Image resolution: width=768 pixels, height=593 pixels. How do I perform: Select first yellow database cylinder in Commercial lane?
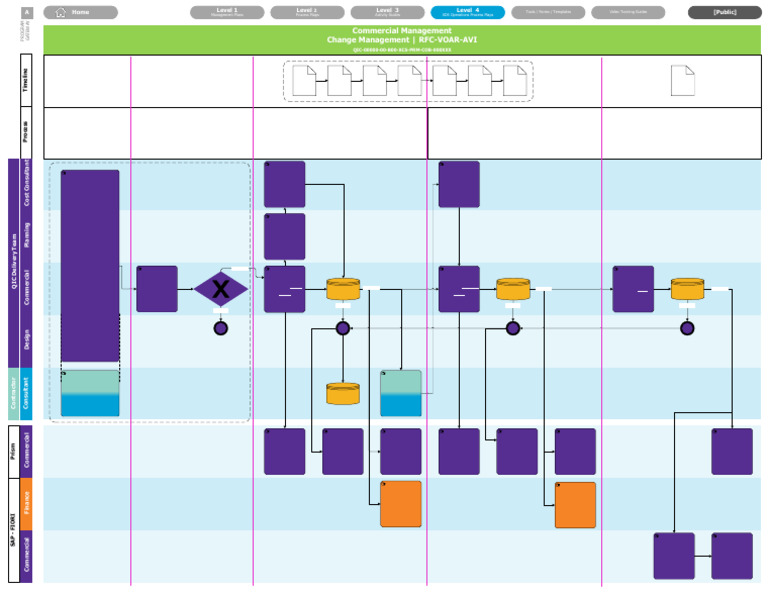coord(343,289)
